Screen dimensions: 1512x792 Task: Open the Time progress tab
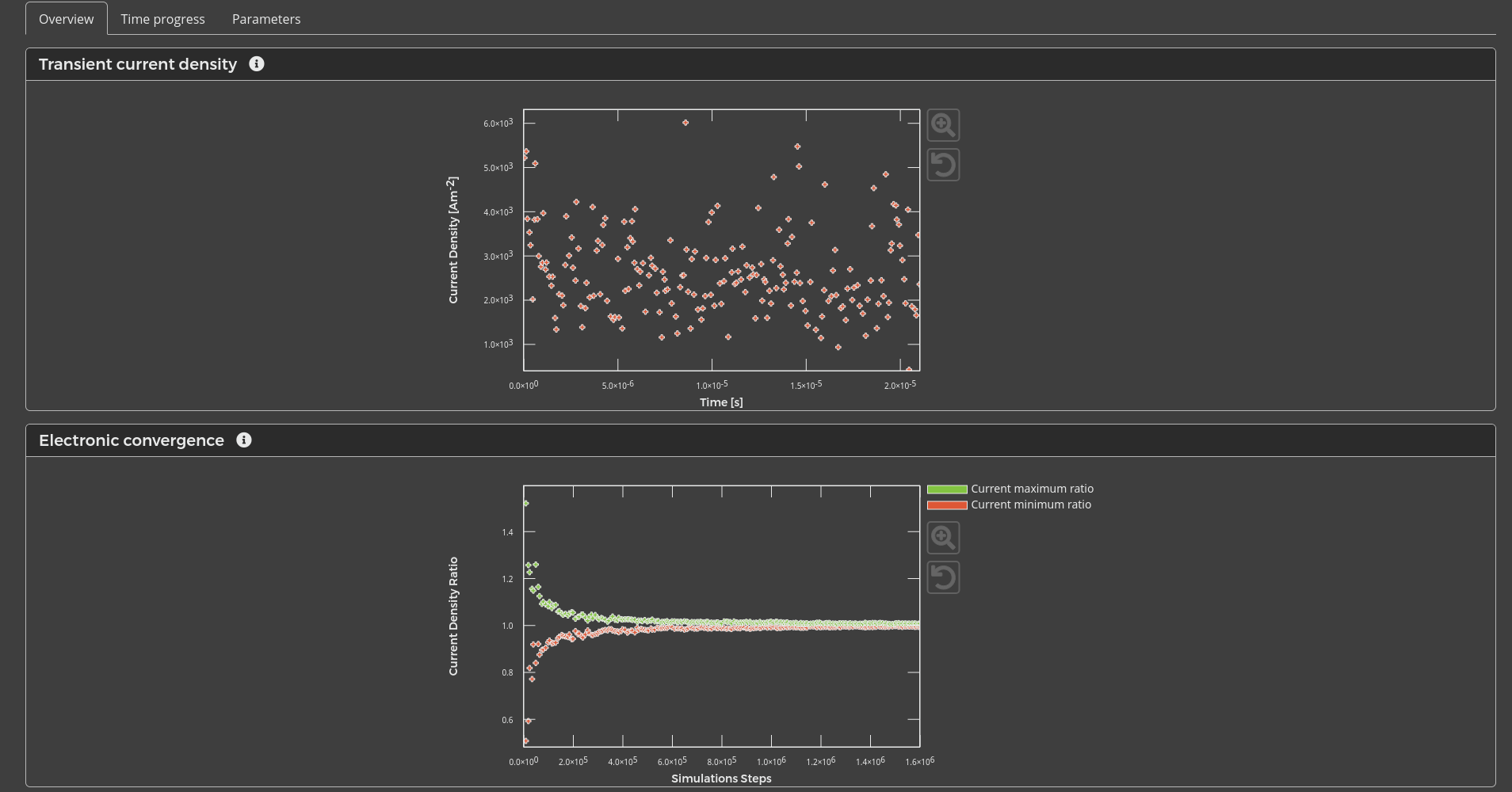[x=162, y=19]
